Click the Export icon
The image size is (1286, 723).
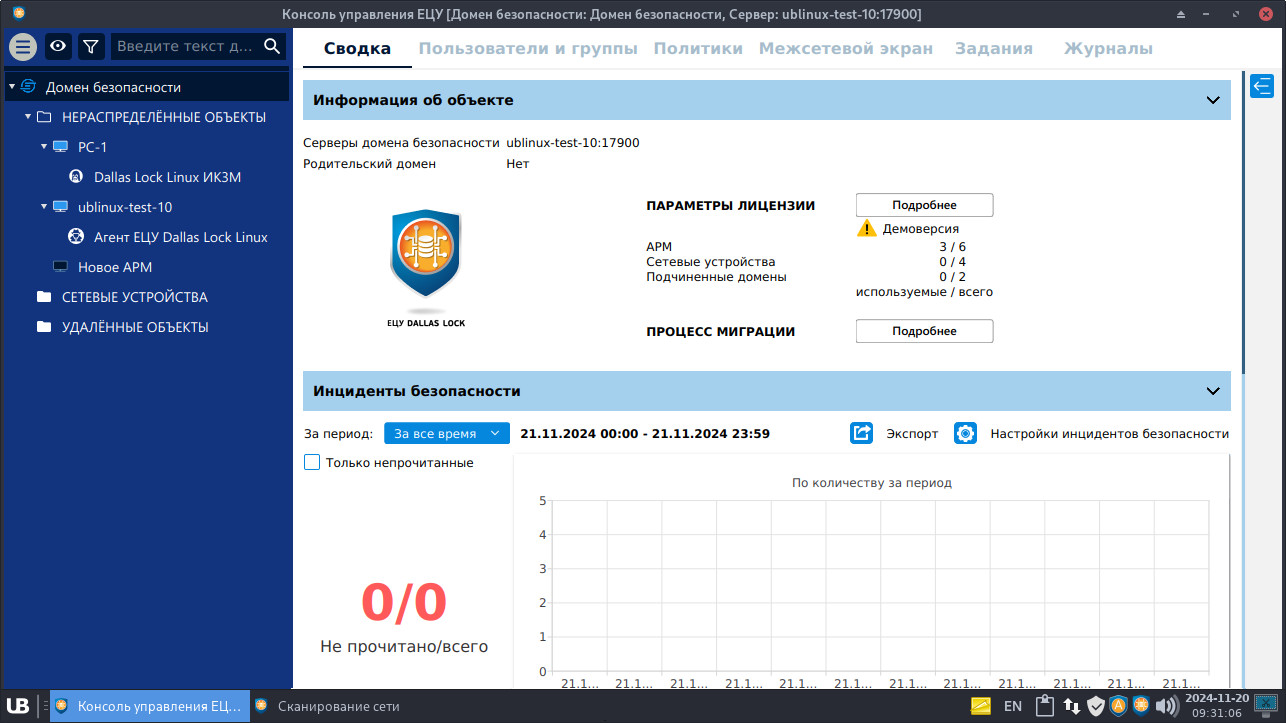tap(861, 433)
